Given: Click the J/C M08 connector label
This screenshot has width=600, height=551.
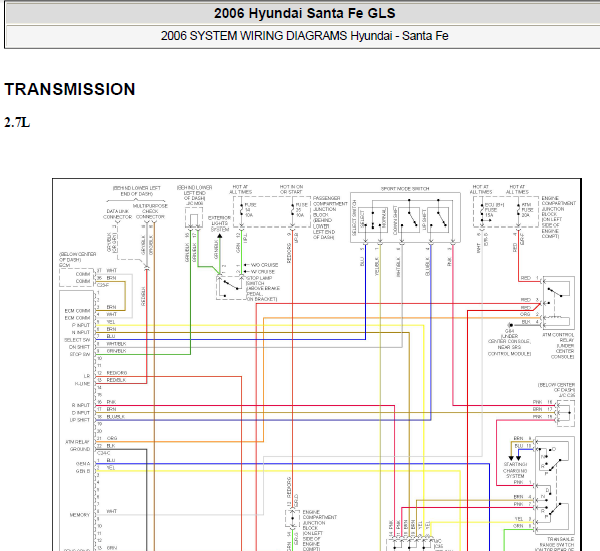Looking at the screenshot, I should click(194, 204).
